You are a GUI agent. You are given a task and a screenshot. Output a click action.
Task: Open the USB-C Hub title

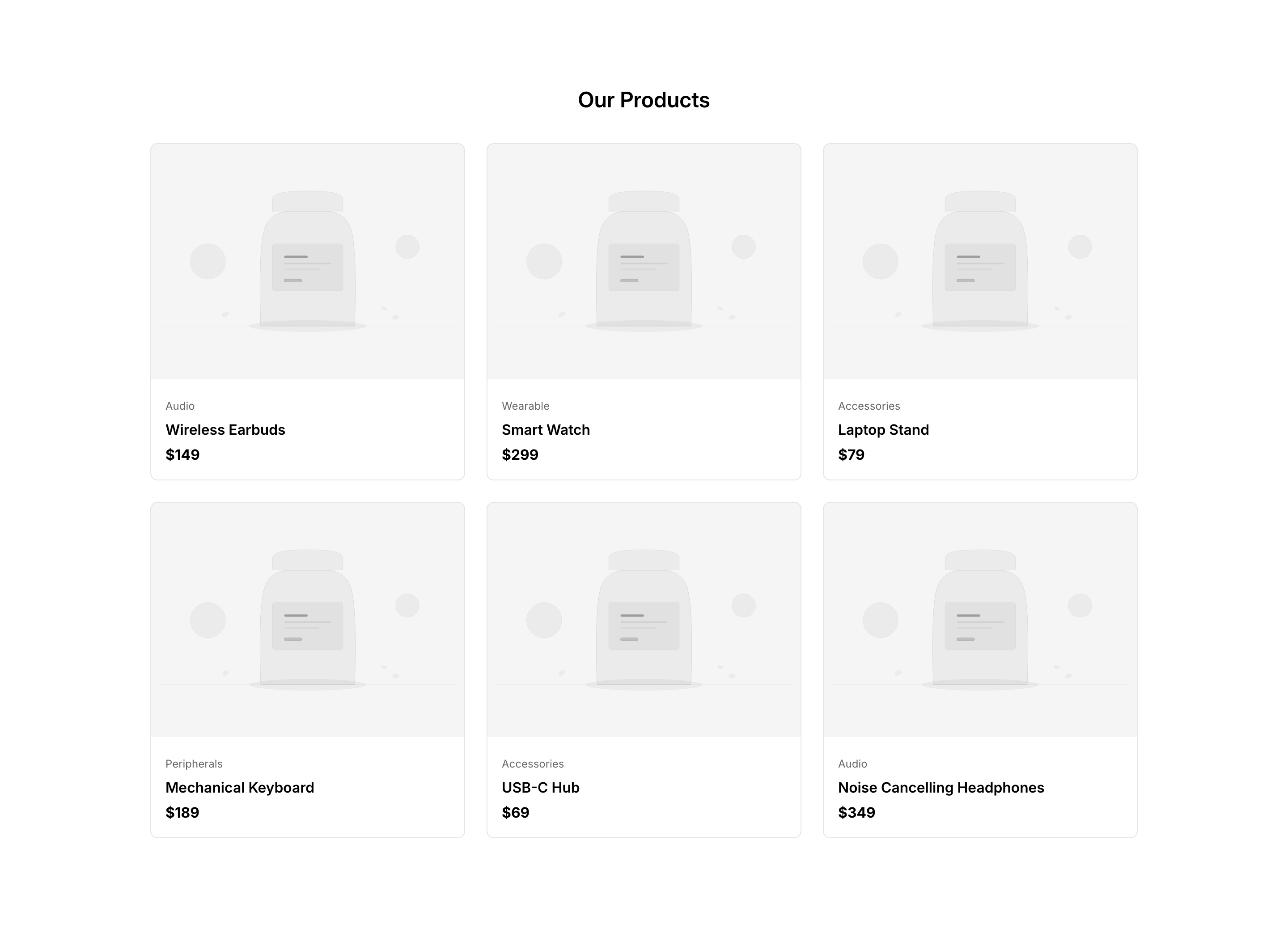pos(540,788)
